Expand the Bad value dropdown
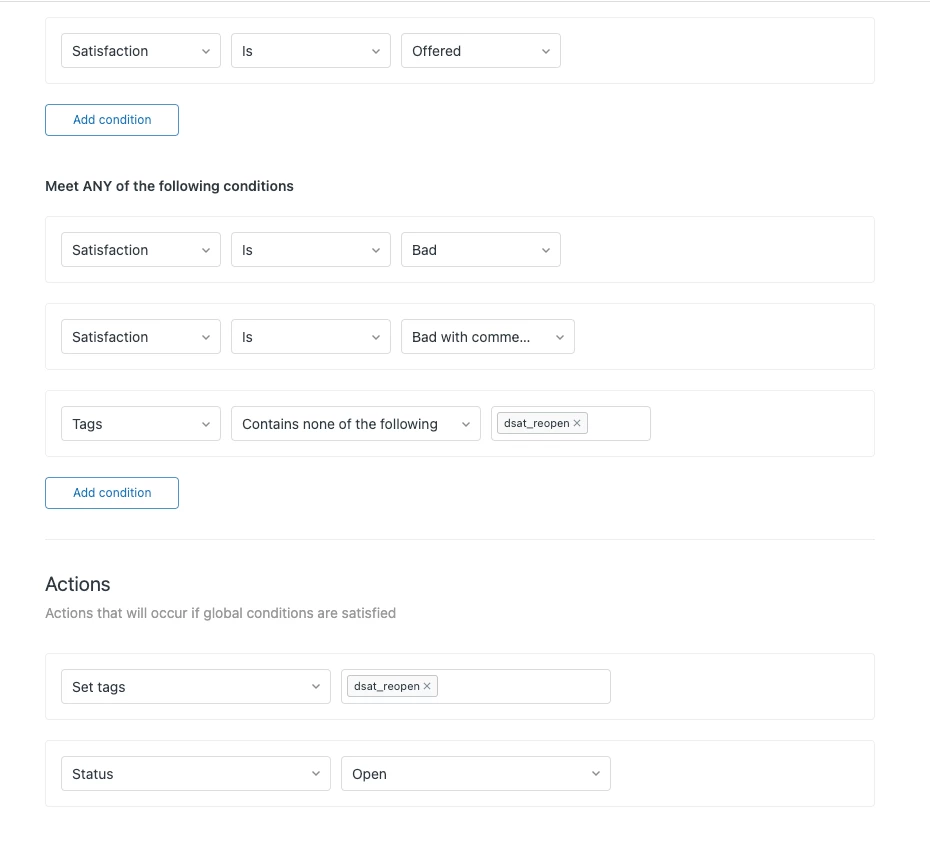This screenshot has height=858, width=930. [x=480, y=250]
